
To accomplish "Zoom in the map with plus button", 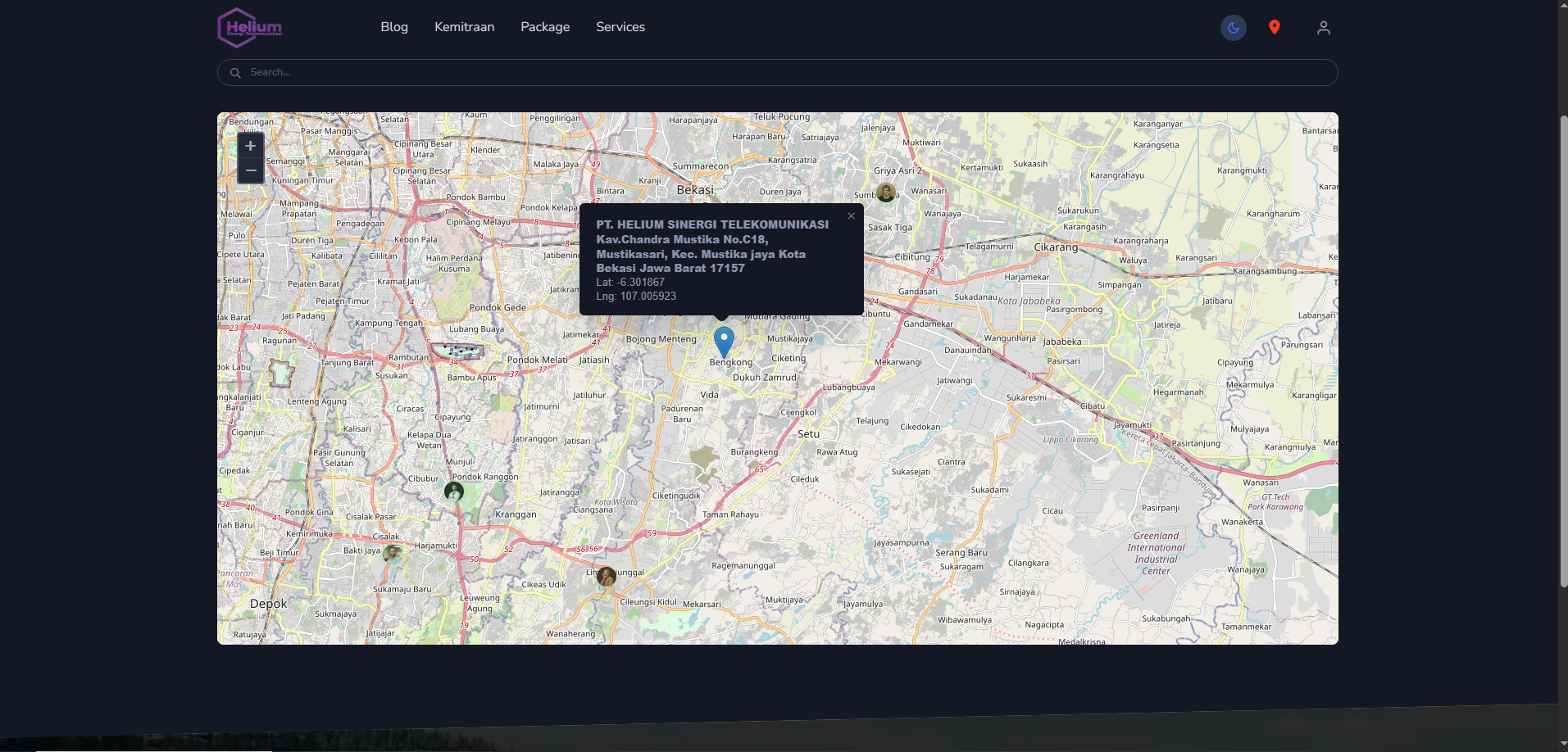I will point(251,146).
